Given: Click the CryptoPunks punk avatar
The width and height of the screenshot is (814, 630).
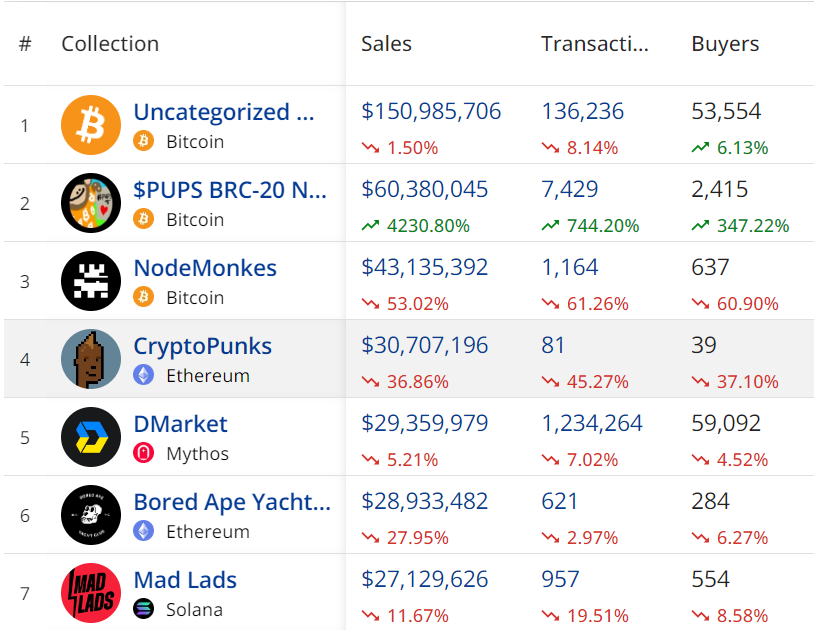Looking at the screenshot, I should tap(91, 359).
